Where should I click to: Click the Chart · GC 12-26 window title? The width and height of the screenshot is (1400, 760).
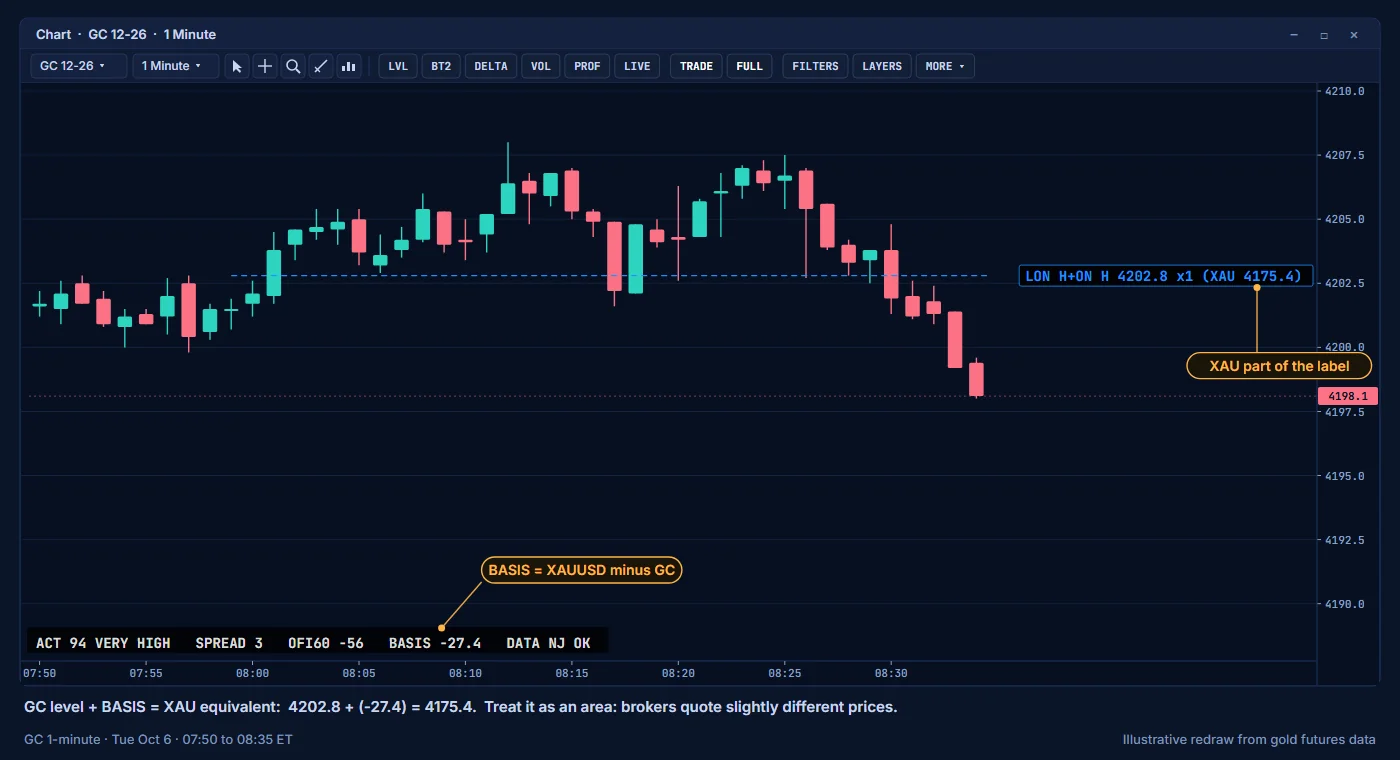[126, 35]
